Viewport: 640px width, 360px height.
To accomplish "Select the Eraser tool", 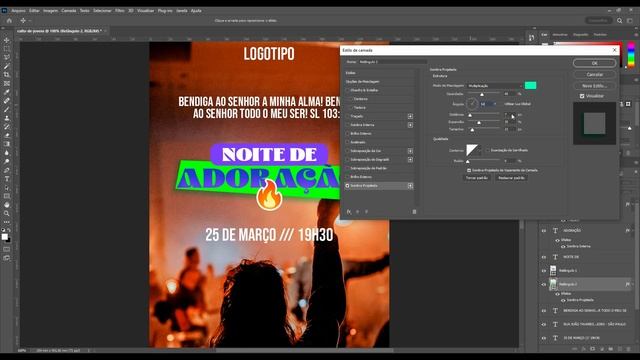I will 7,135.
